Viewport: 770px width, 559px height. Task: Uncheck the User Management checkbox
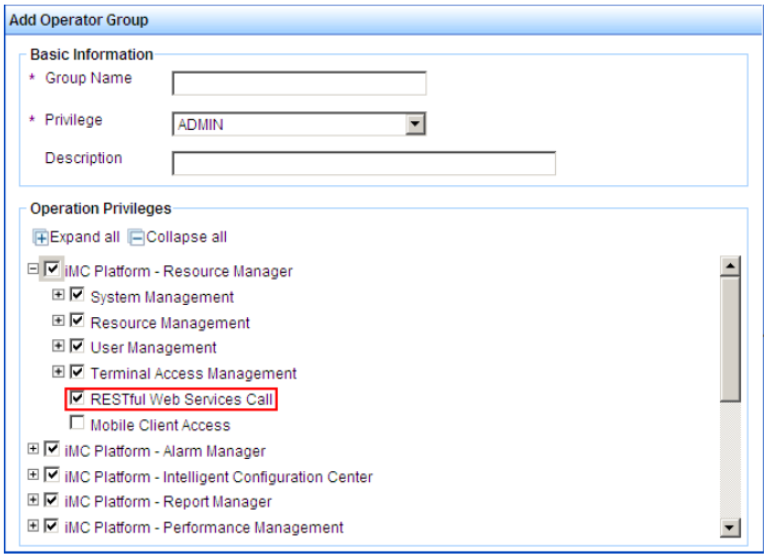tap(77, 346)
